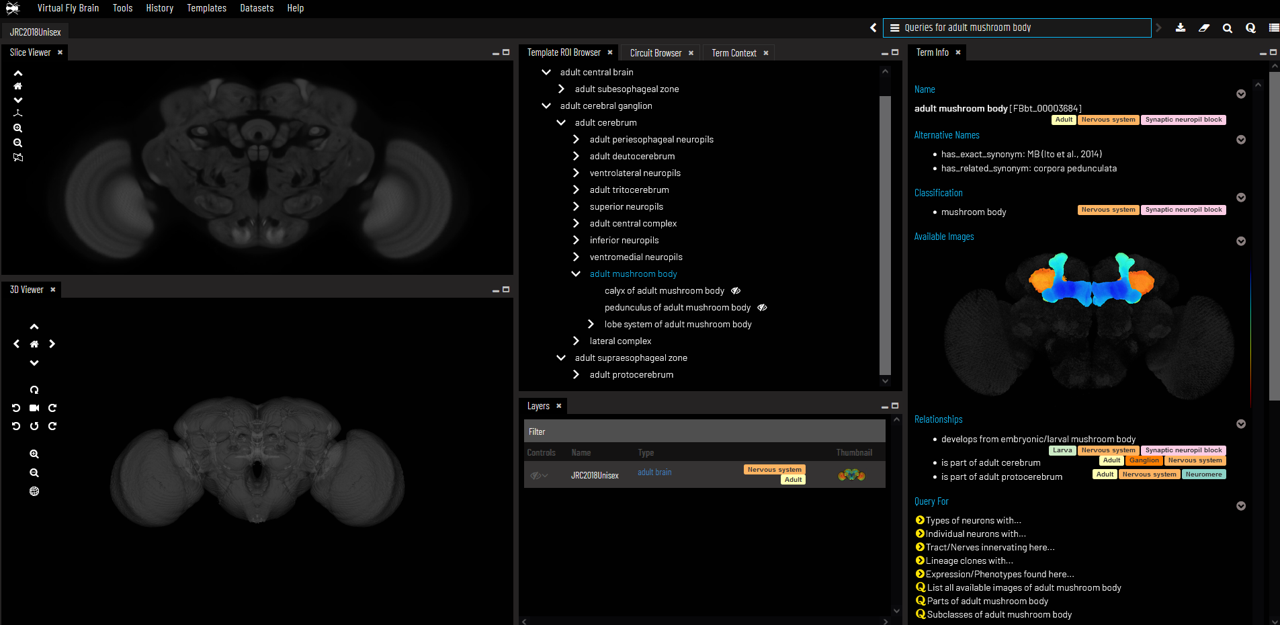Click the eraser clear-all icon
The width and height of the screenshot is (1280, 625).
(x=1204, y=28)
